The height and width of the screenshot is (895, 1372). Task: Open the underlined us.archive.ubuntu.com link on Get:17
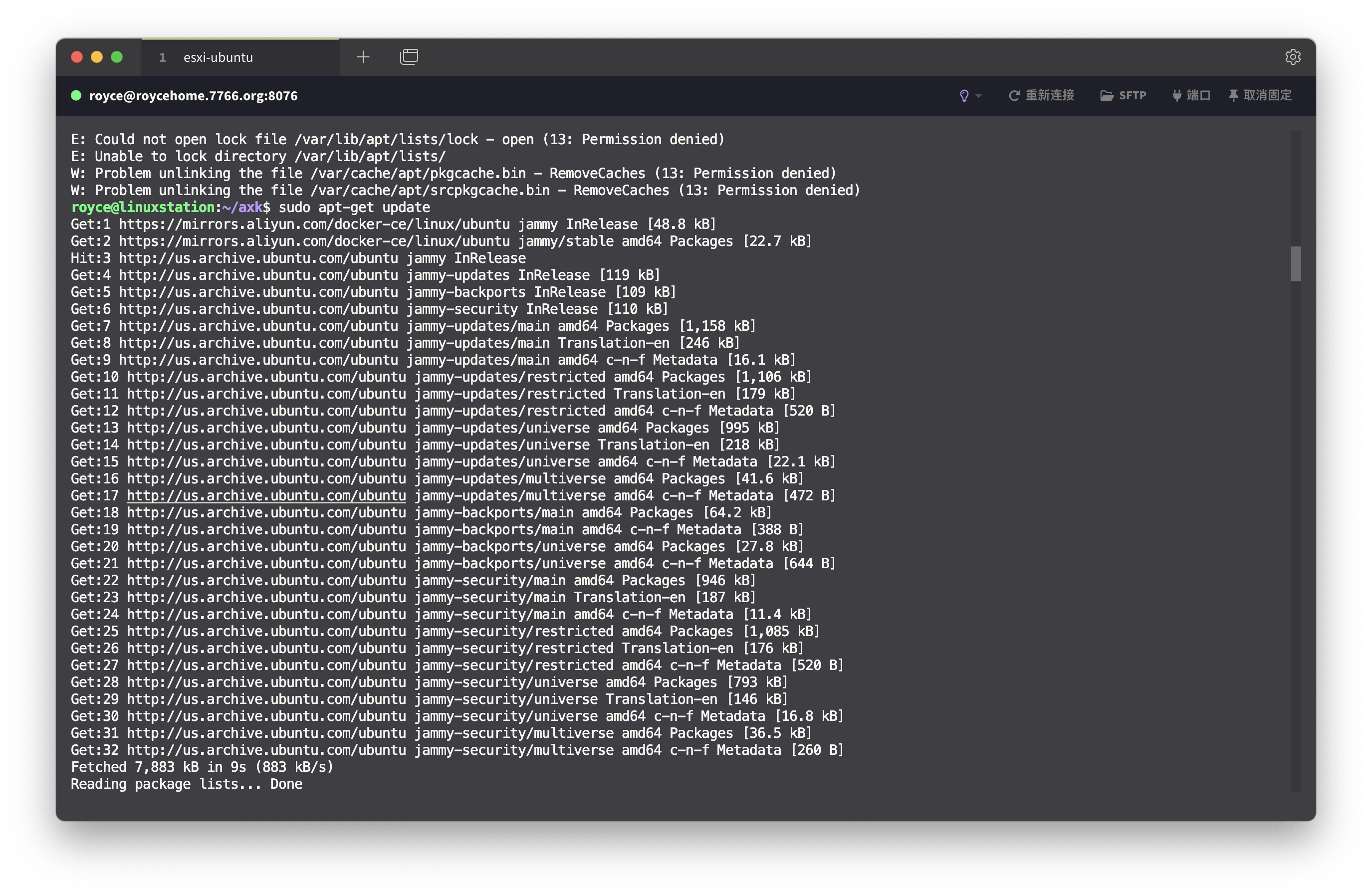tap(266, 495)
